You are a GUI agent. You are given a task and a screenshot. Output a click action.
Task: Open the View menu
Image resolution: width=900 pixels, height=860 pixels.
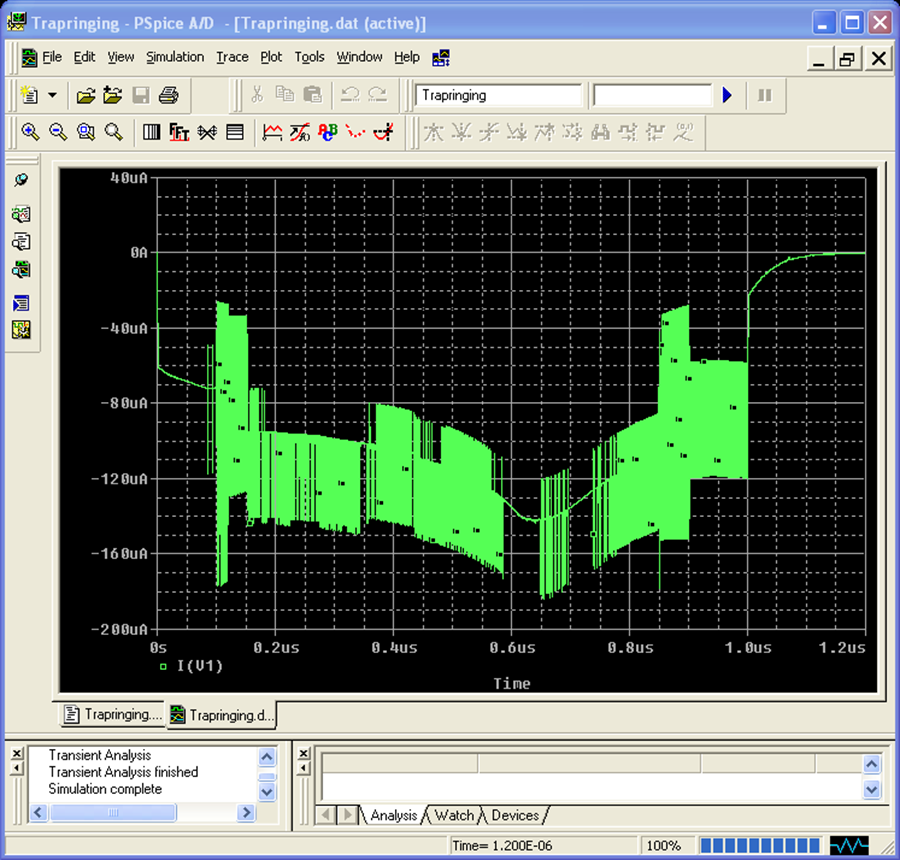[x=121, y=57]
